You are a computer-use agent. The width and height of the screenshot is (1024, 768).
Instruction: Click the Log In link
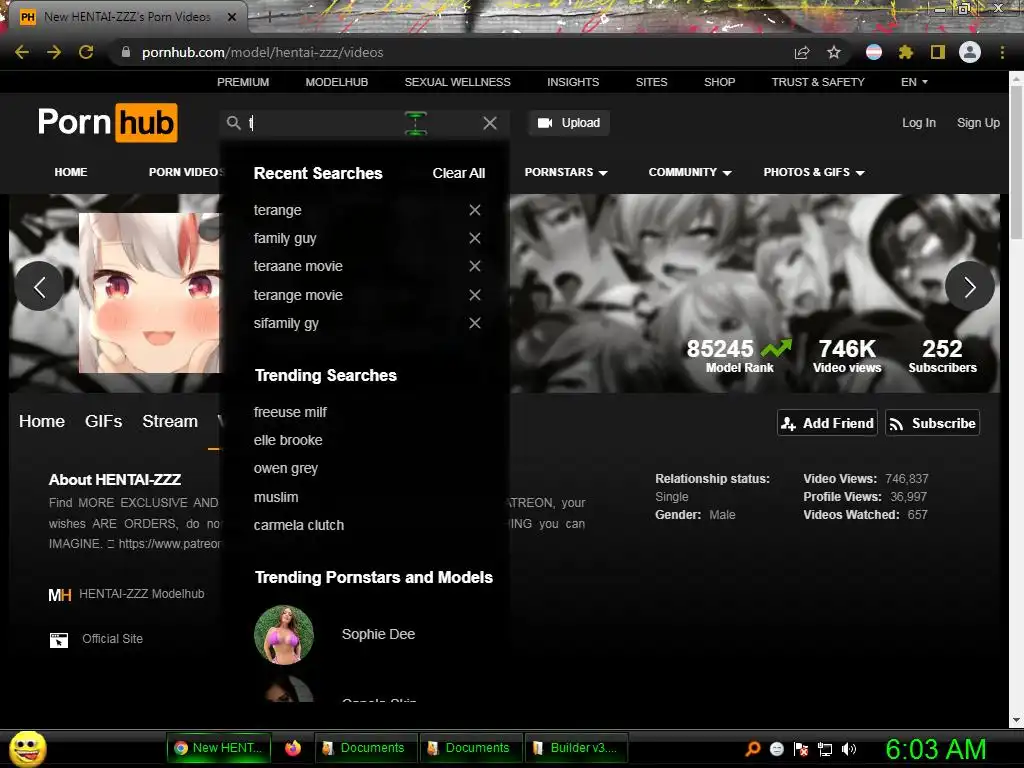pos(919,123)
